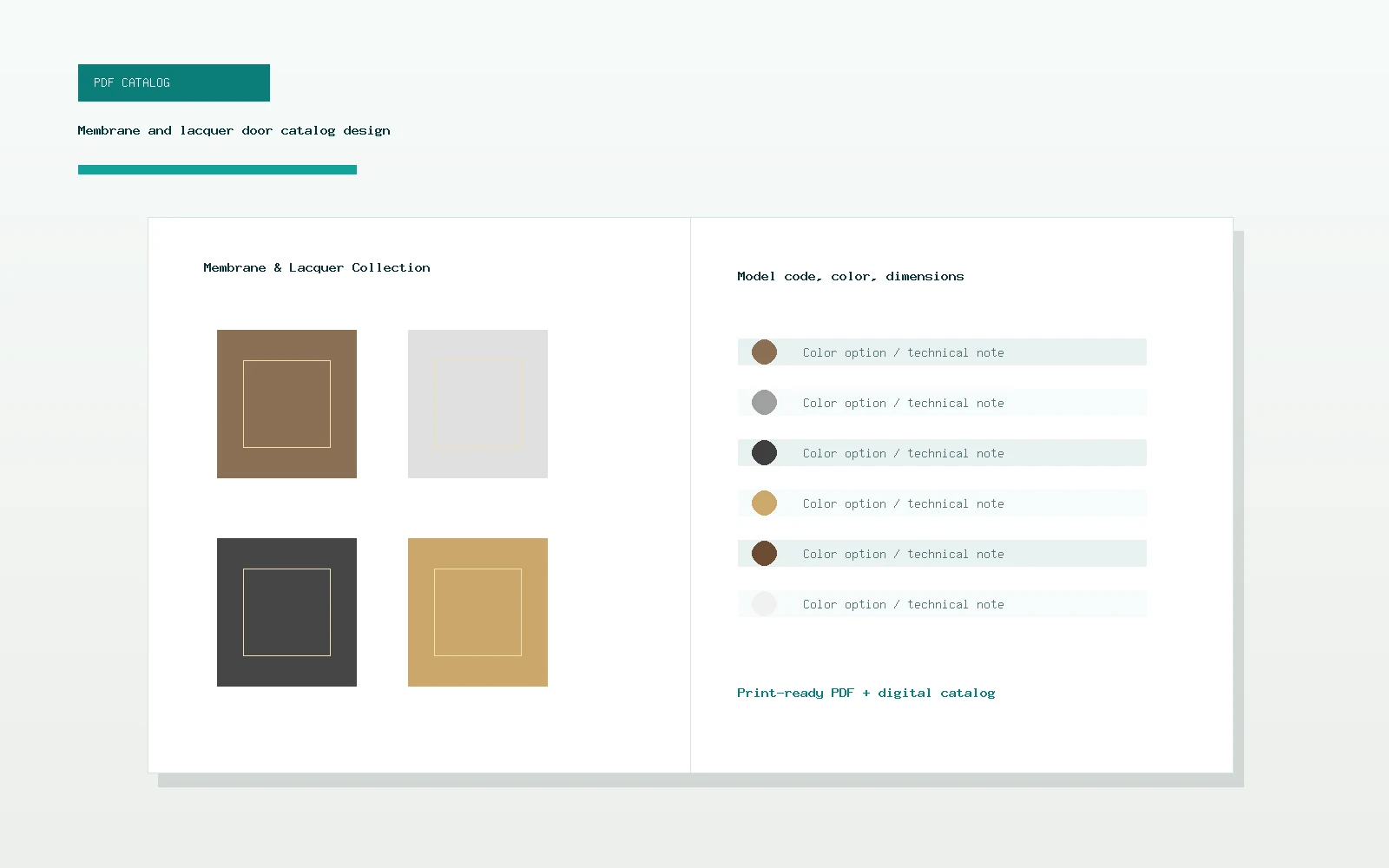Click the note text beside the brown swatch
Viewport: 1389px width, 868px height.
[x=903, y=352]
